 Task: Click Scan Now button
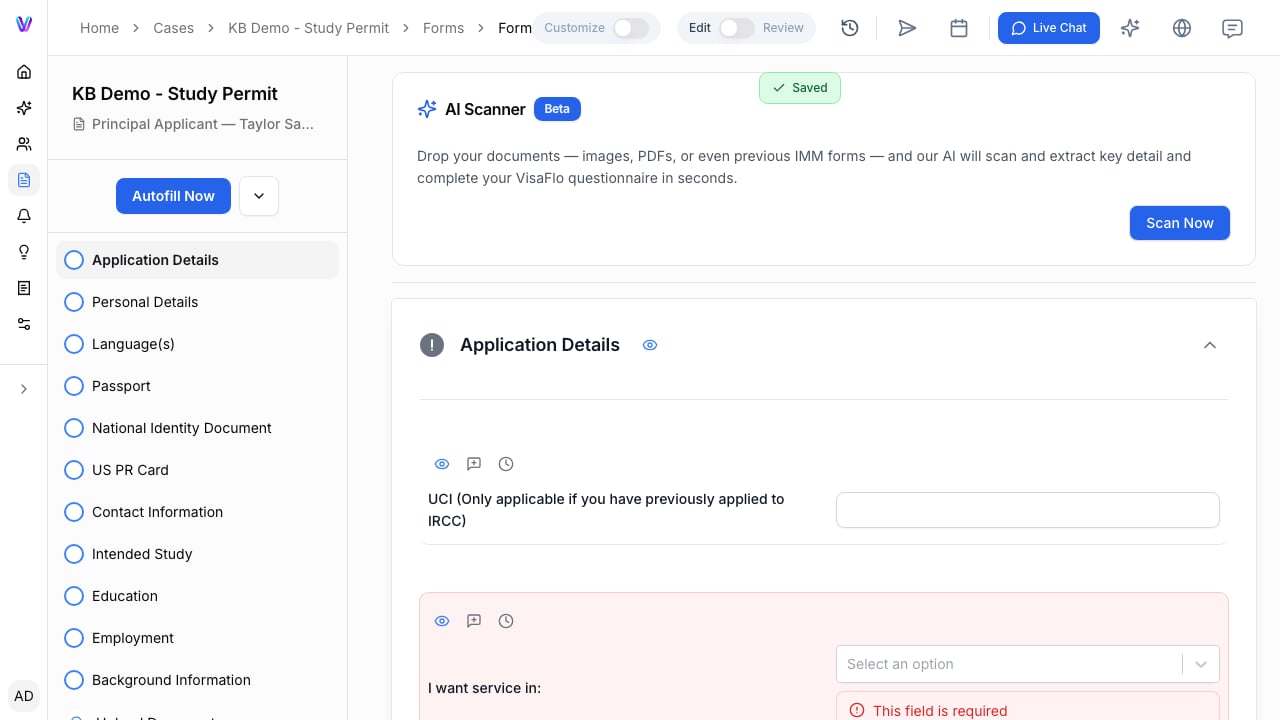pos(1180,223)
